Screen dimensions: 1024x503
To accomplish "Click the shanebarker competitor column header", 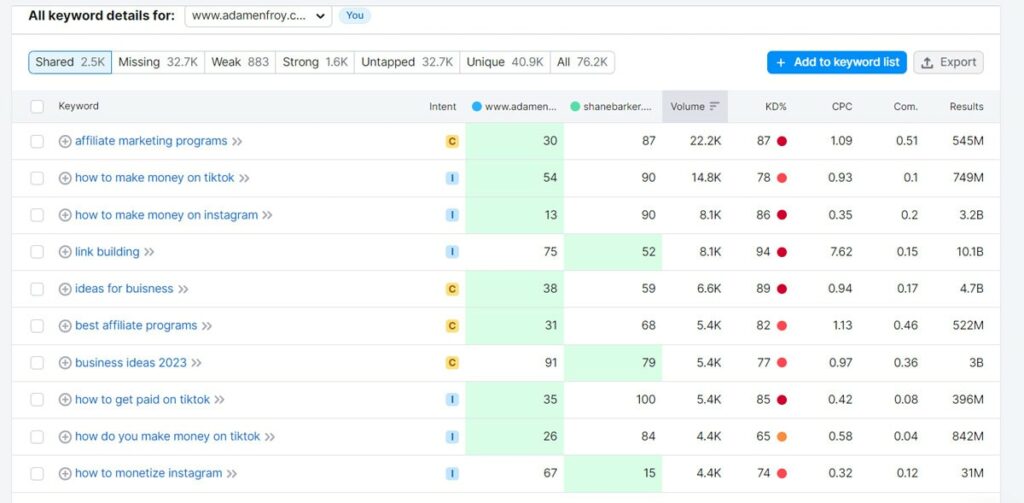I will pos(611,106).
